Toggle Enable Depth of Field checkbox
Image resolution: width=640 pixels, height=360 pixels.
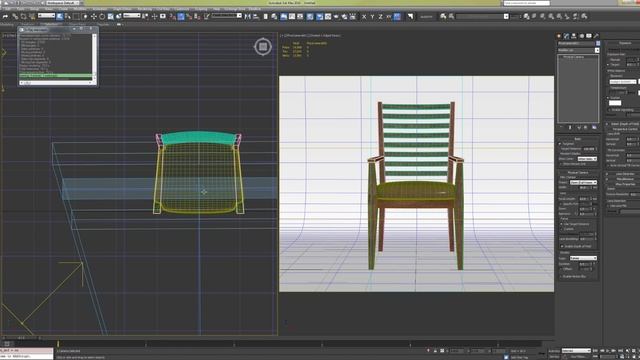pos(562,246)
